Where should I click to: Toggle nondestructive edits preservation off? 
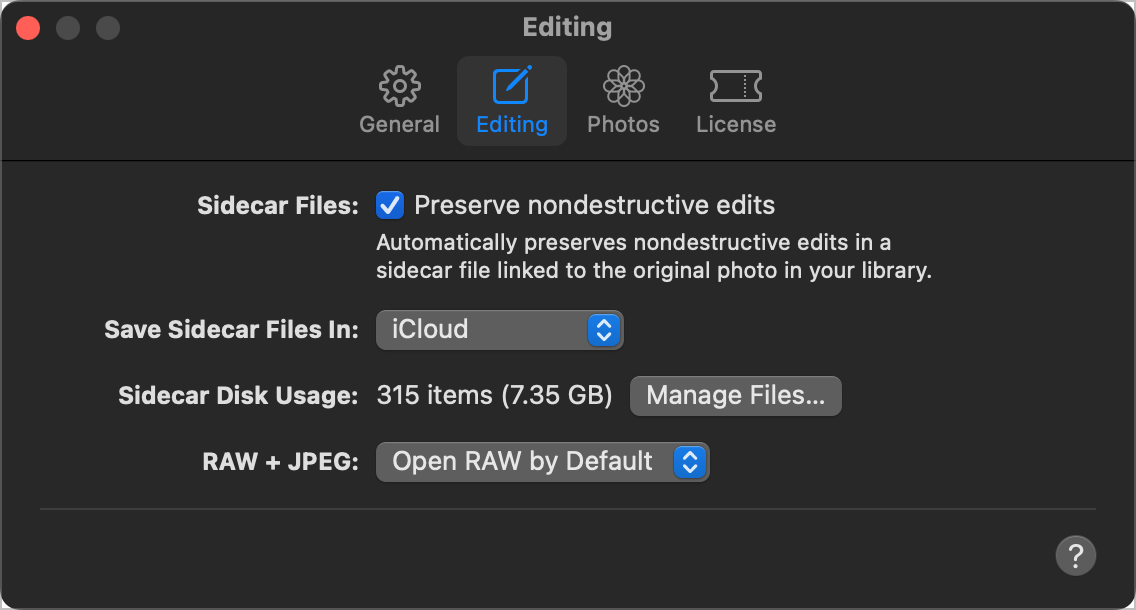tap(388, 205)
